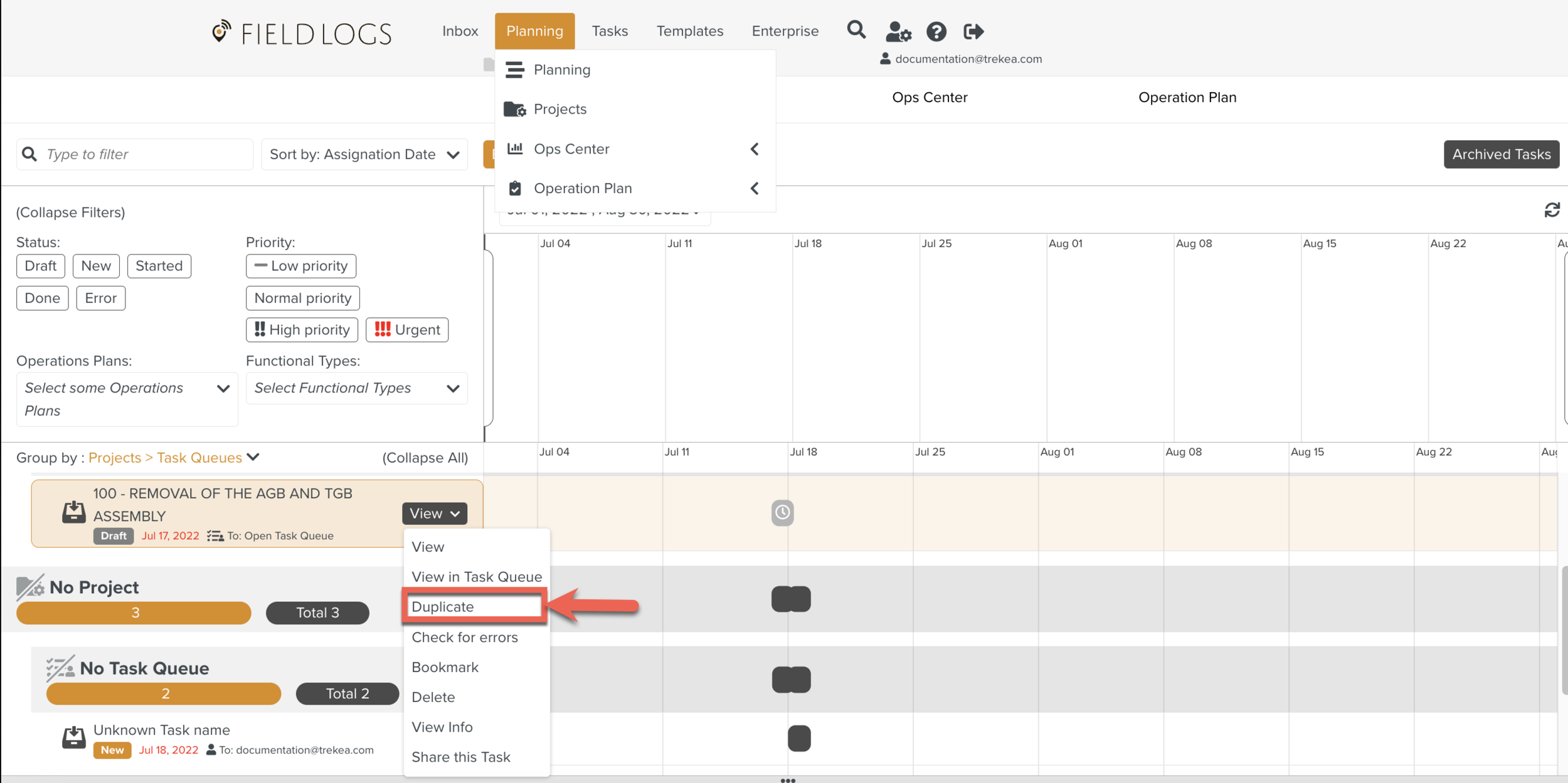
Task: Click the help question mark icon
Action: tap(936, 31)
